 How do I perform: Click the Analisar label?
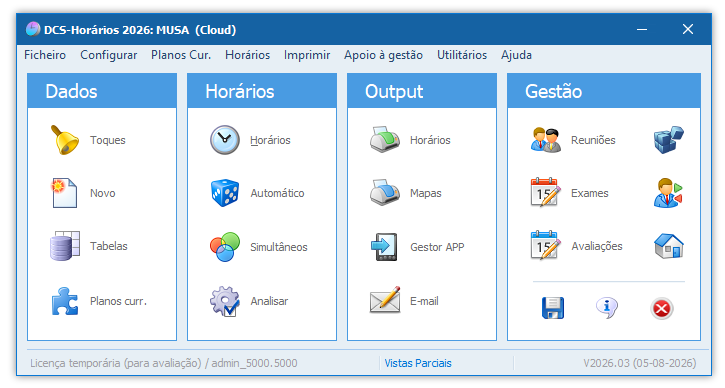(269, 301)
